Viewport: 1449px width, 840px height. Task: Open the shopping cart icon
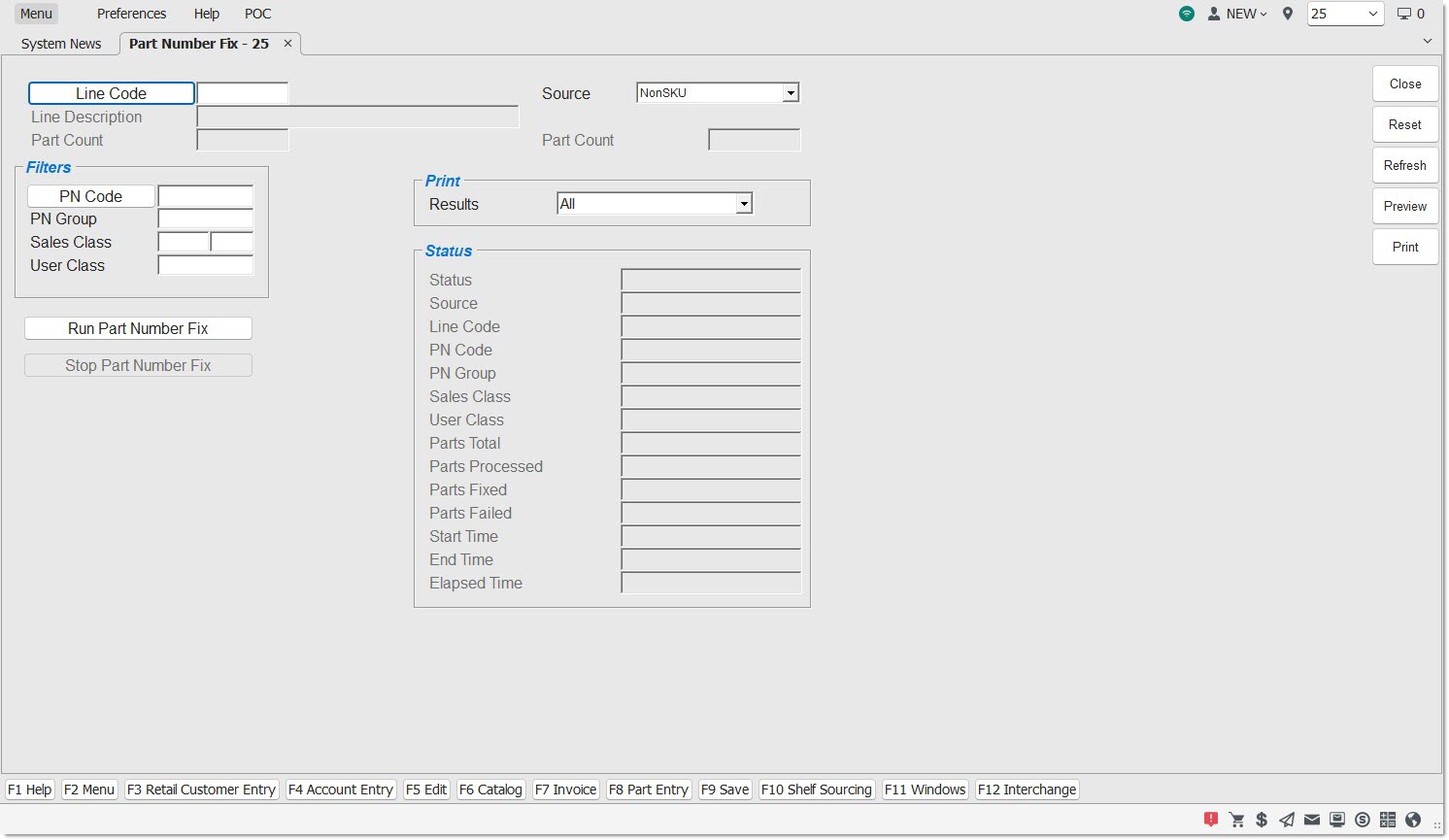[x=1236, y=820]
